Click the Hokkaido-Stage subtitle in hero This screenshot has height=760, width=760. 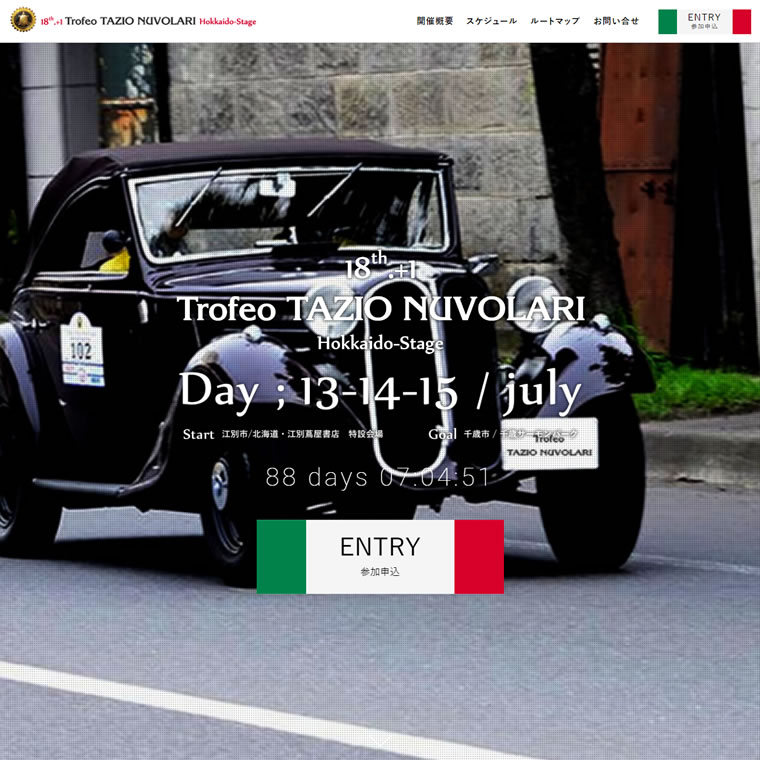[x=380, y=343]
